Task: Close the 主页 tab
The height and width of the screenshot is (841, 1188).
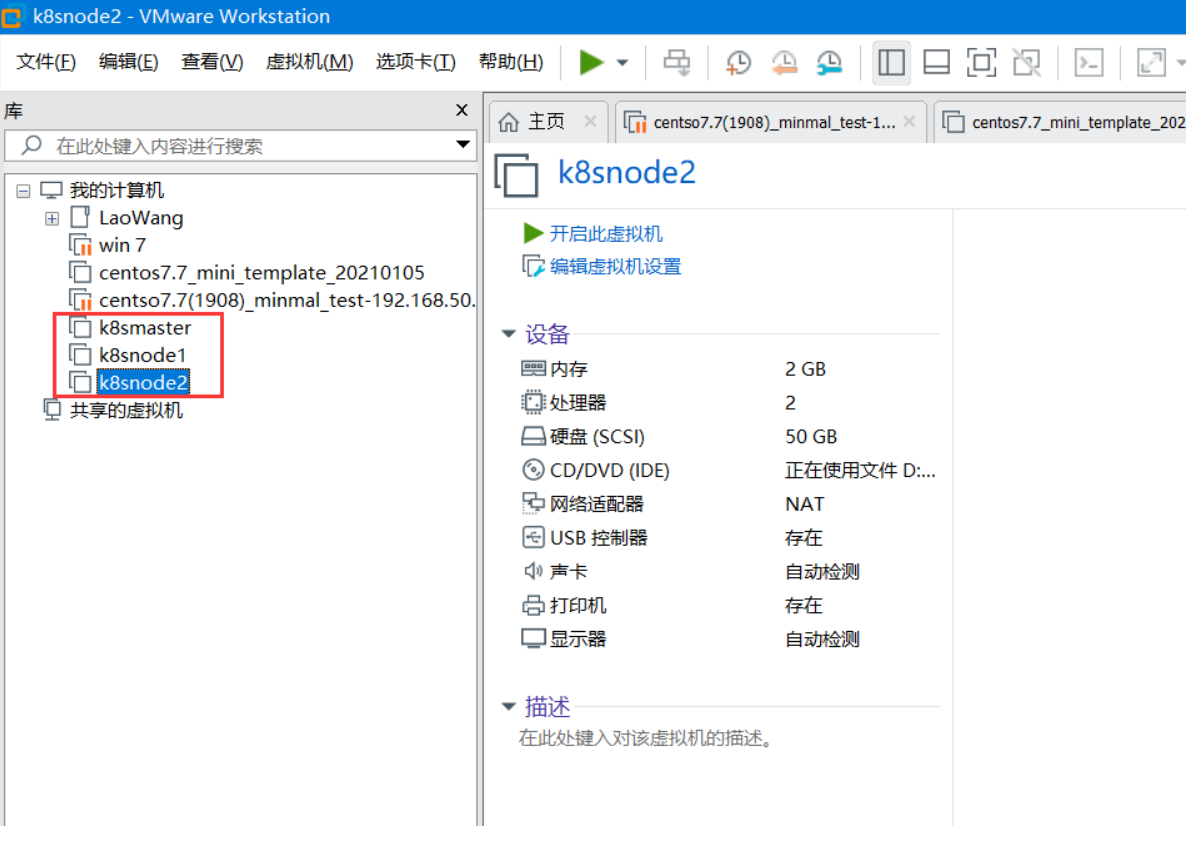Action: click(x=591, y=121)
